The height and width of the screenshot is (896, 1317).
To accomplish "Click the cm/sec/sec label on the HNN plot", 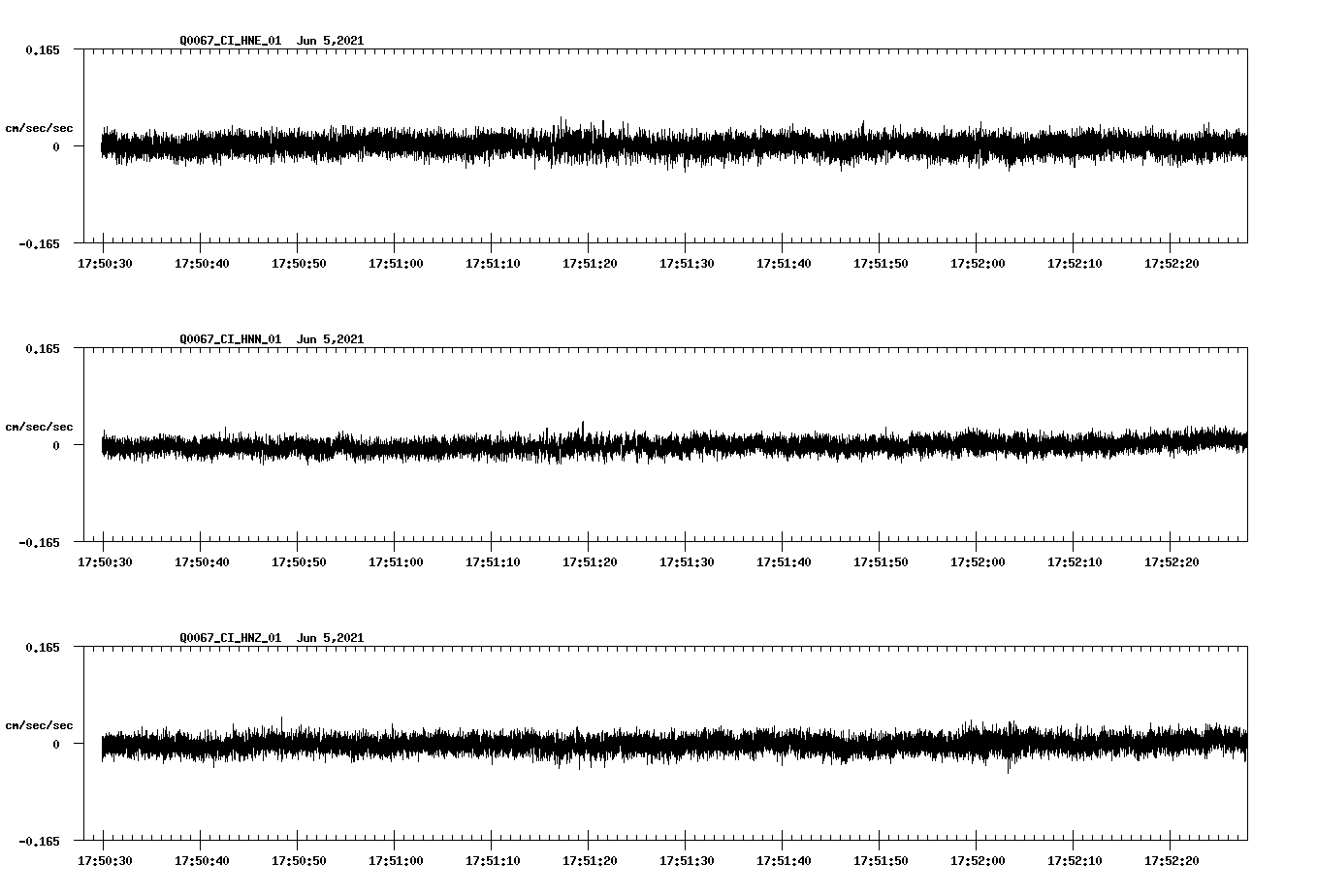I will [41, 427].
